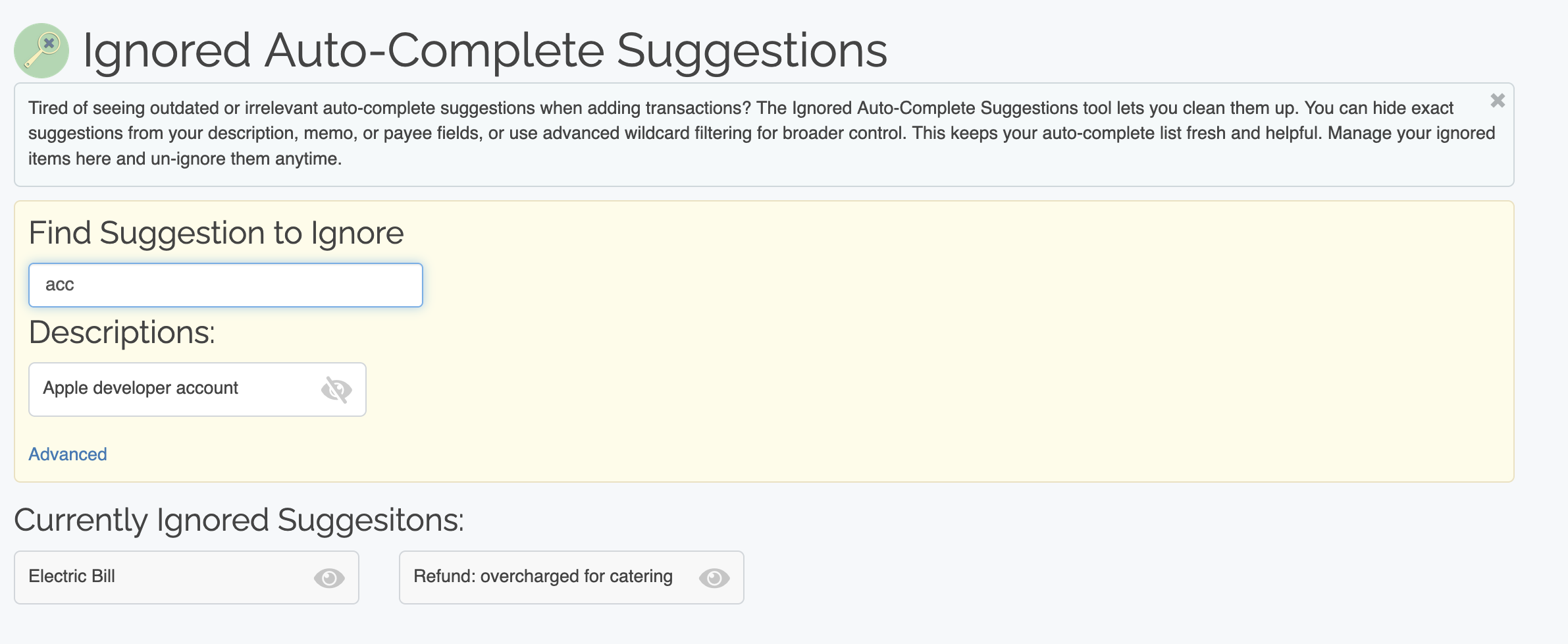Screen dimensions: 1568x644
Task: Click the Currently Ignored Suggesitons heading
Action: point(239,520)
